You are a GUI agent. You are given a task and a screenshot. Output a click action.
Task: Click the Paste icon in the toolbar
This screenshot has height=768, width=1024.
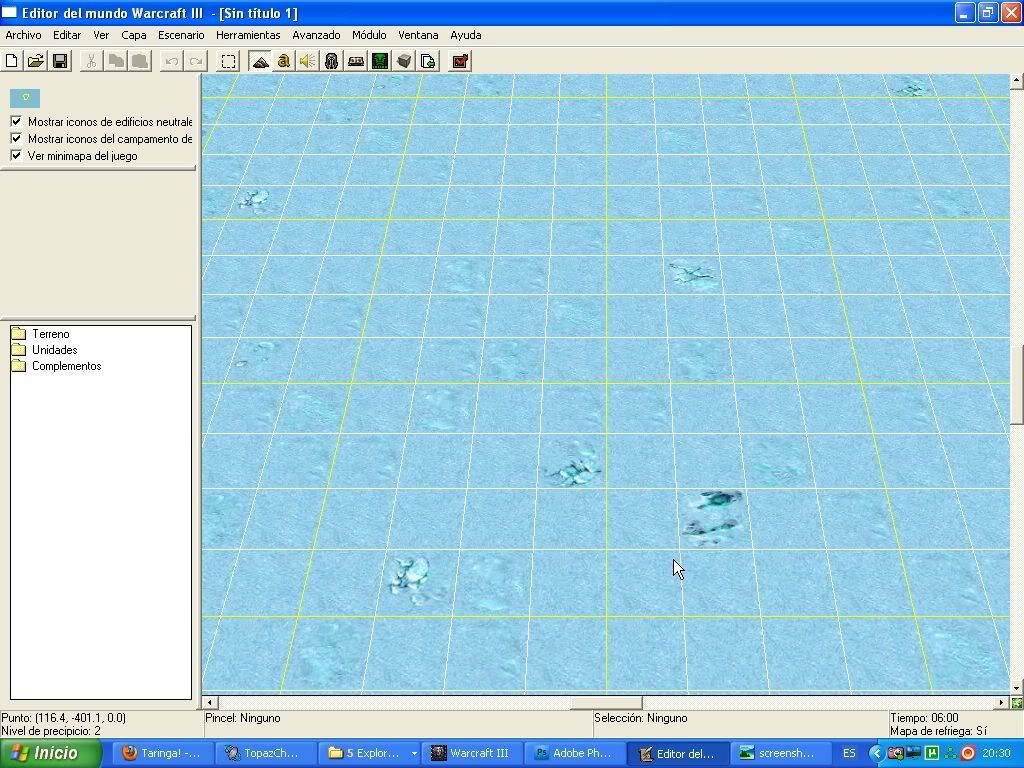(x=140, y=61)
